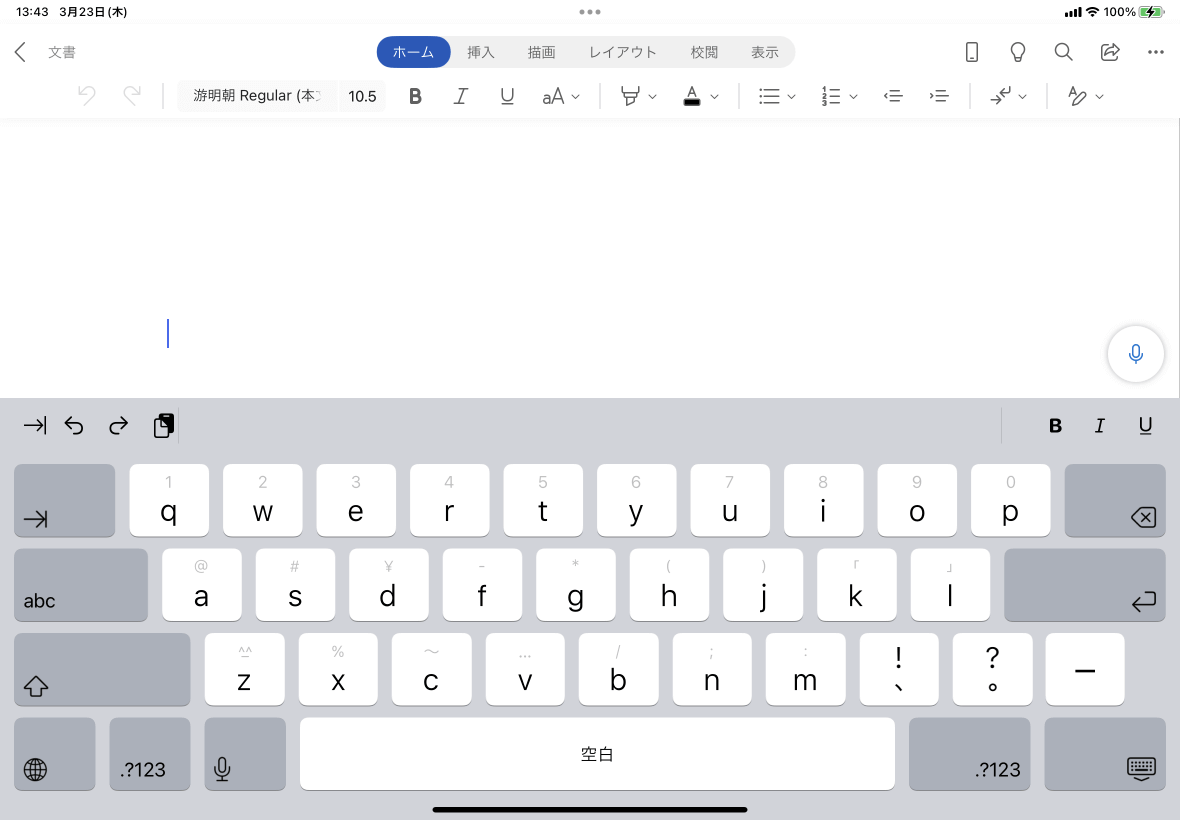The height and width of the screenshot is (820, 1180).
Task: Apply the text highlight pen
Action: [x=630, y=96]
